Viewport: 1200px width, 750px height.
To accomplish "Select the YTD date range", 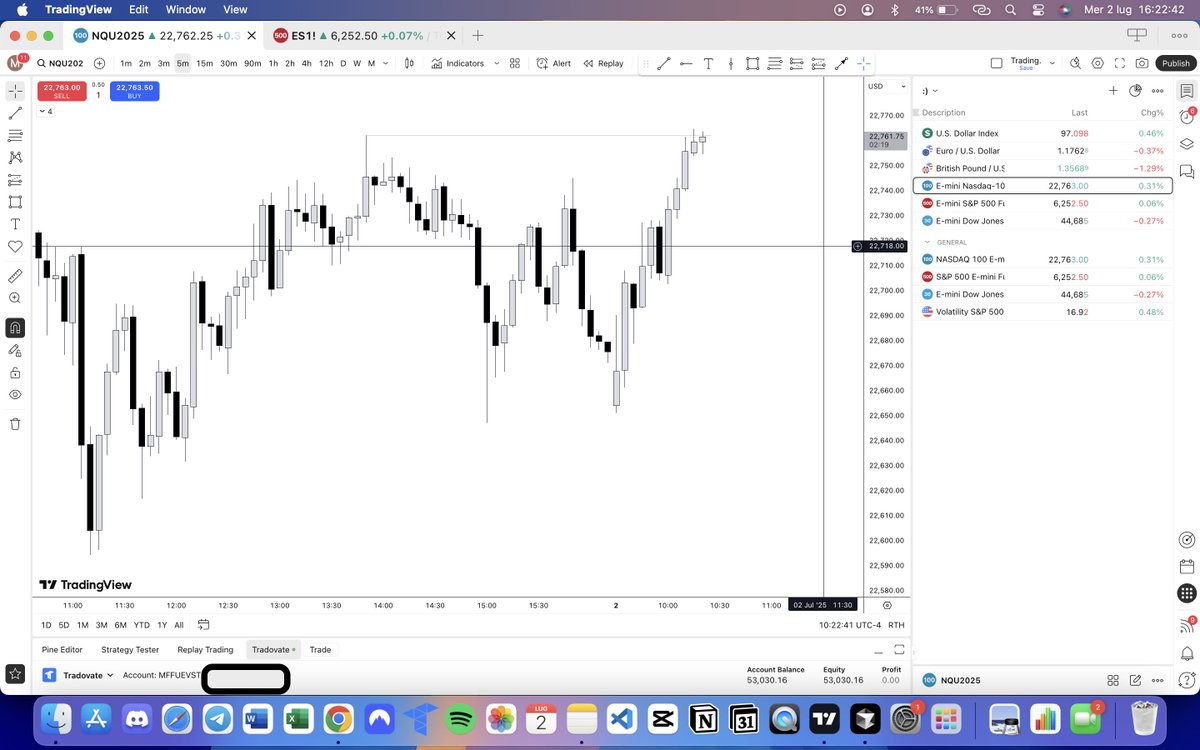I will (141, 625).
